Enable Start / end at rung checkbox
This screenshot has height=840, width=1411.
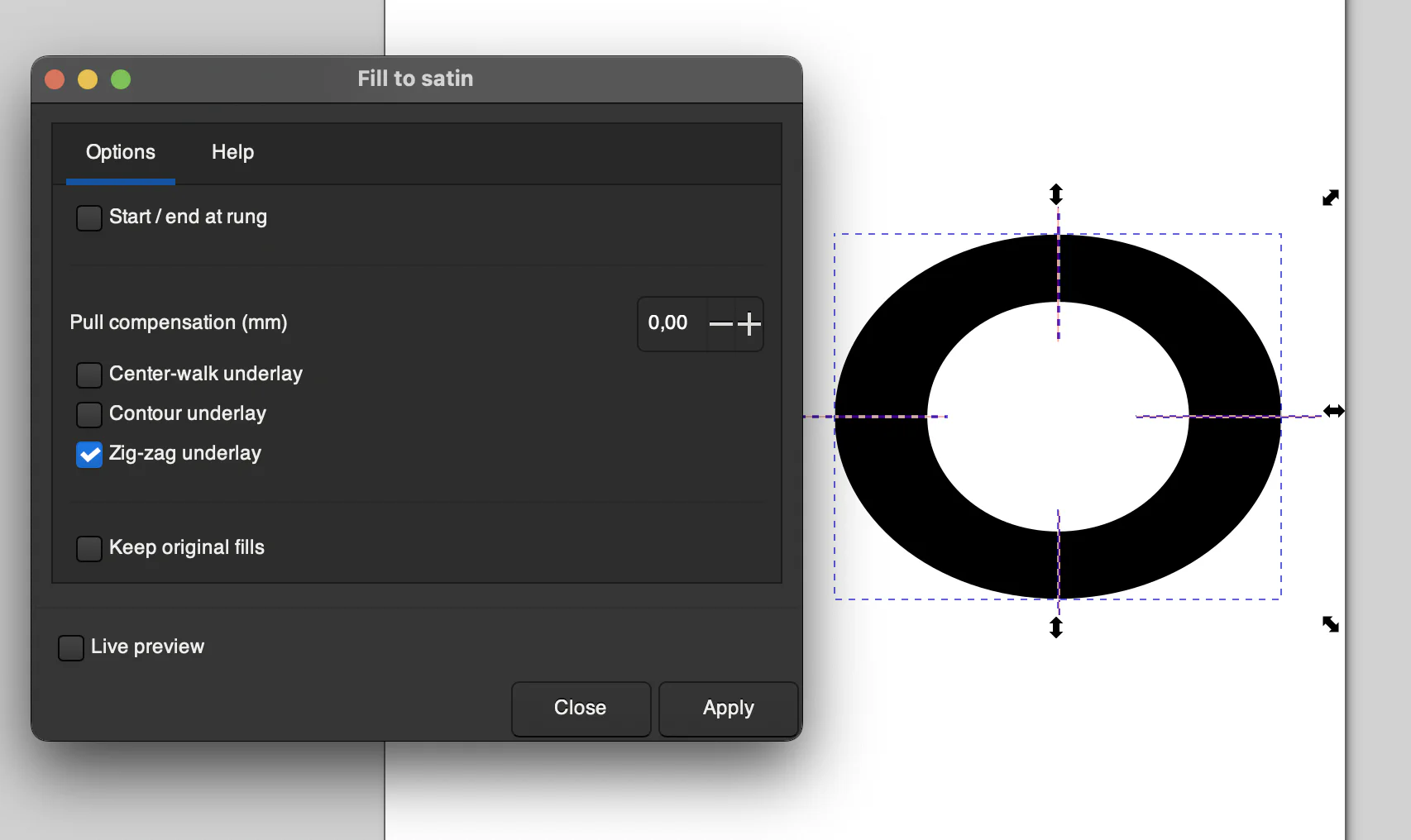(89, 218)
